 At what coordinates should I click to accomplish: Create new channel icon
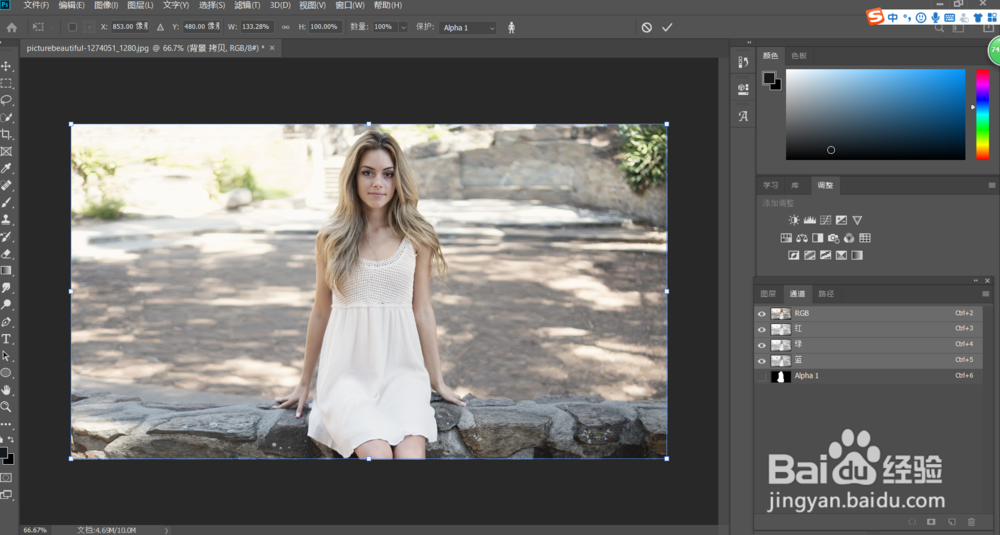952,522
